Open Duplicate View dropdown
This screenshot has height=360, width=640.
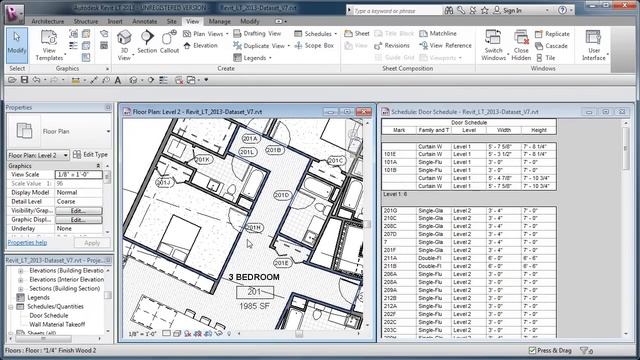pyautogui.click(x=262, y=46)
